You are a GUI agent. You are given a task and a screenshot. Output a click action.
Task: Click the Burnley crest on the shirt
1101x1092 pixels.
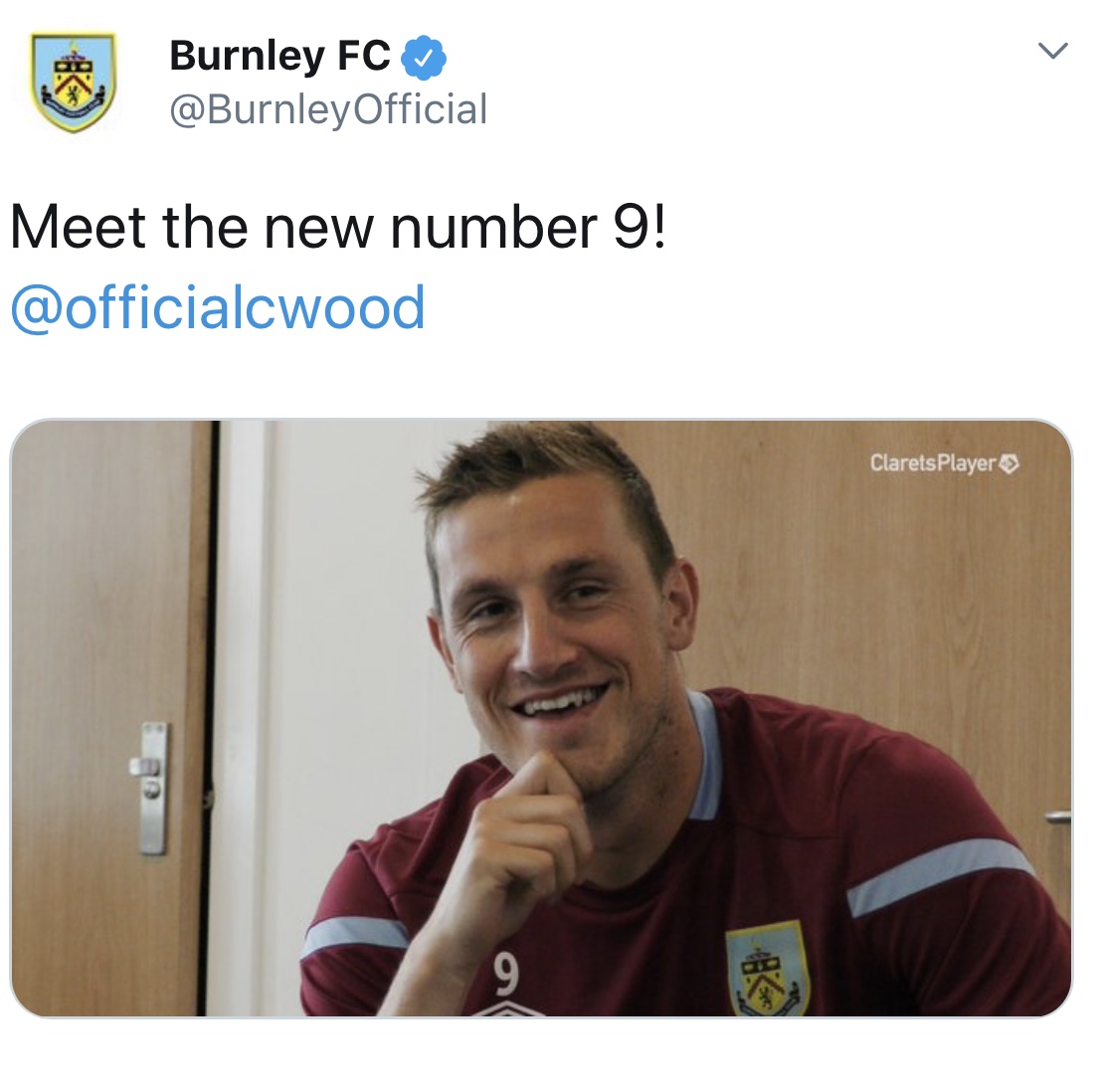(766, 969)
